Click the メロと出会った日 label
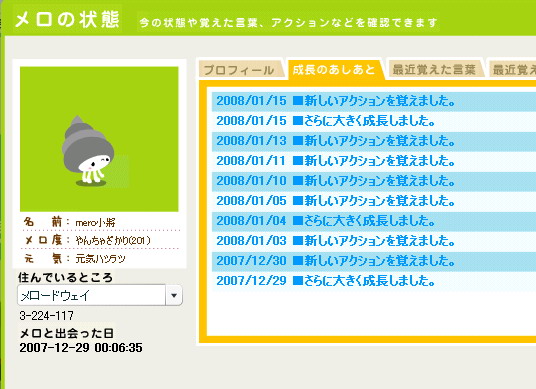Viewport: 536px width, 389px height. (x=66, y=333)
